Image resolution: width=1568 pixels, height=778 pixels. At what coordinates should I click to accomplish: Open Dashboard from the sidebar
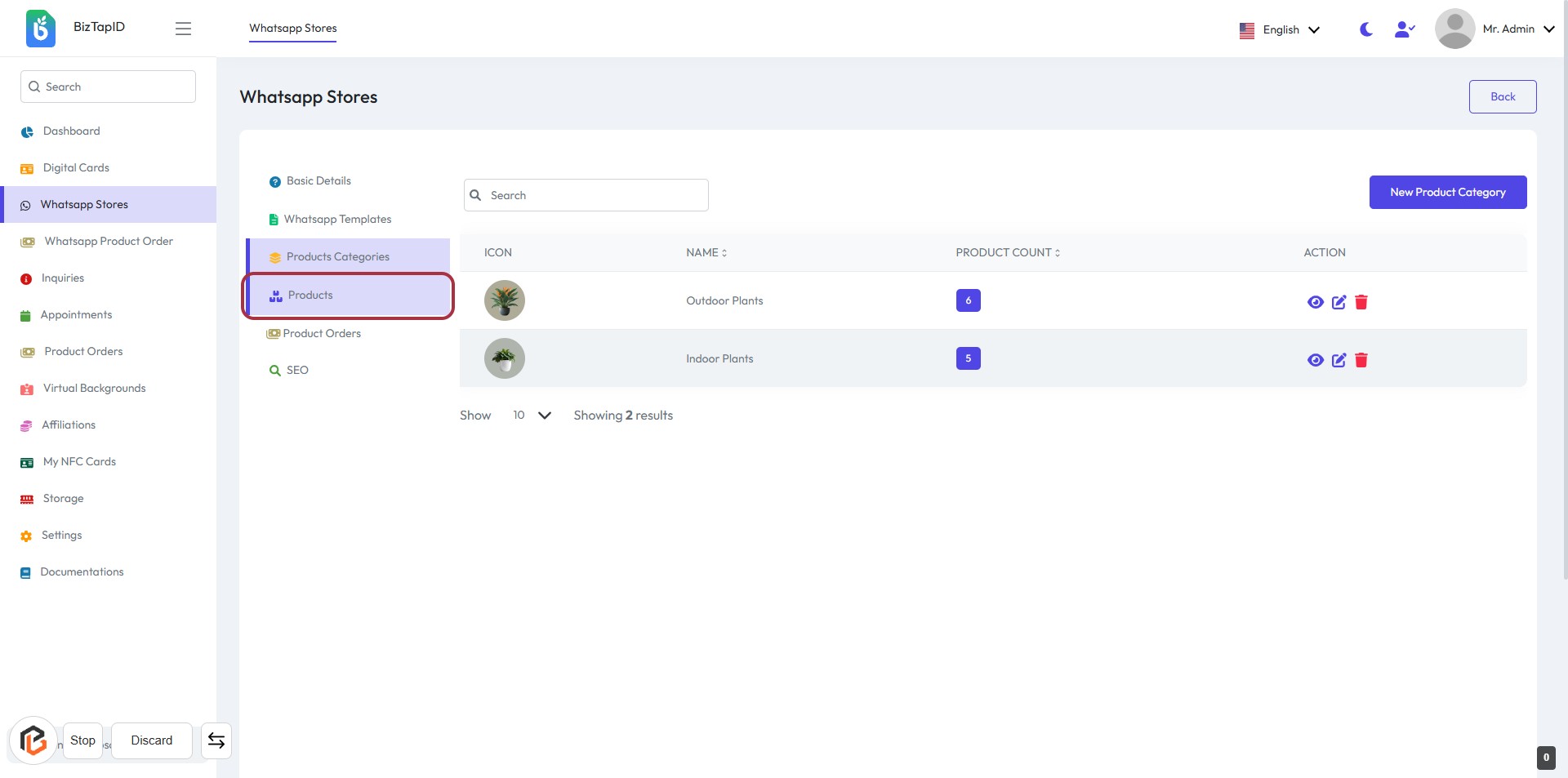pos(71,131)
